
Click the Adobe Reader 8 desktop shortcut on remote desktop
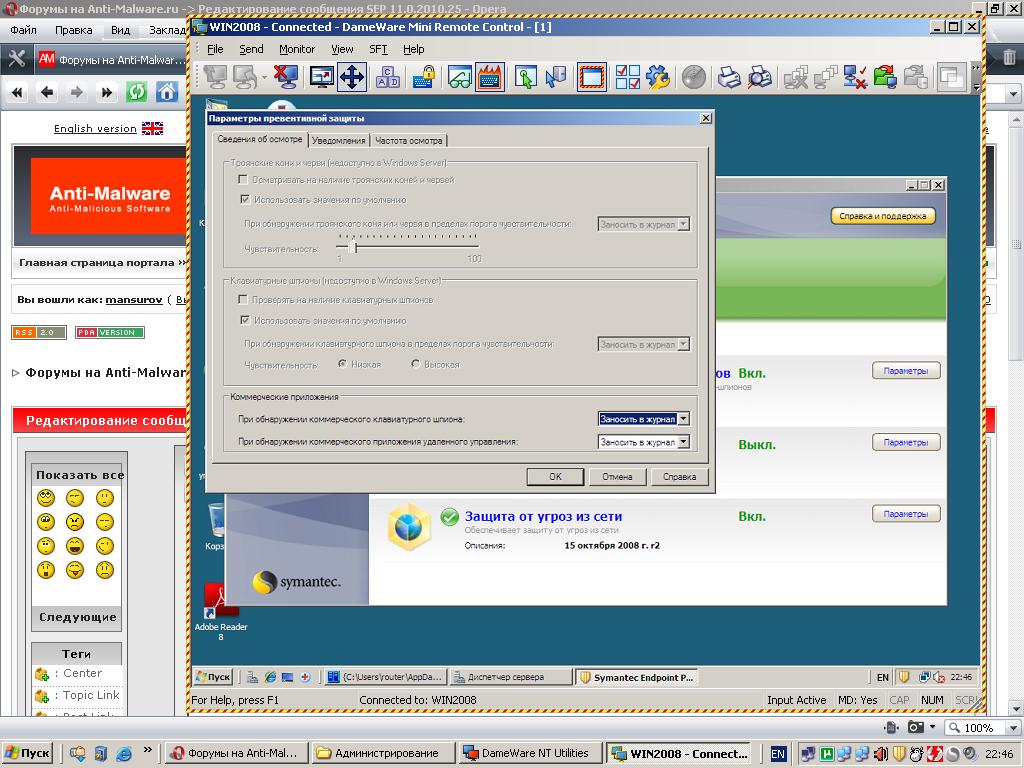tap(221, 611)
